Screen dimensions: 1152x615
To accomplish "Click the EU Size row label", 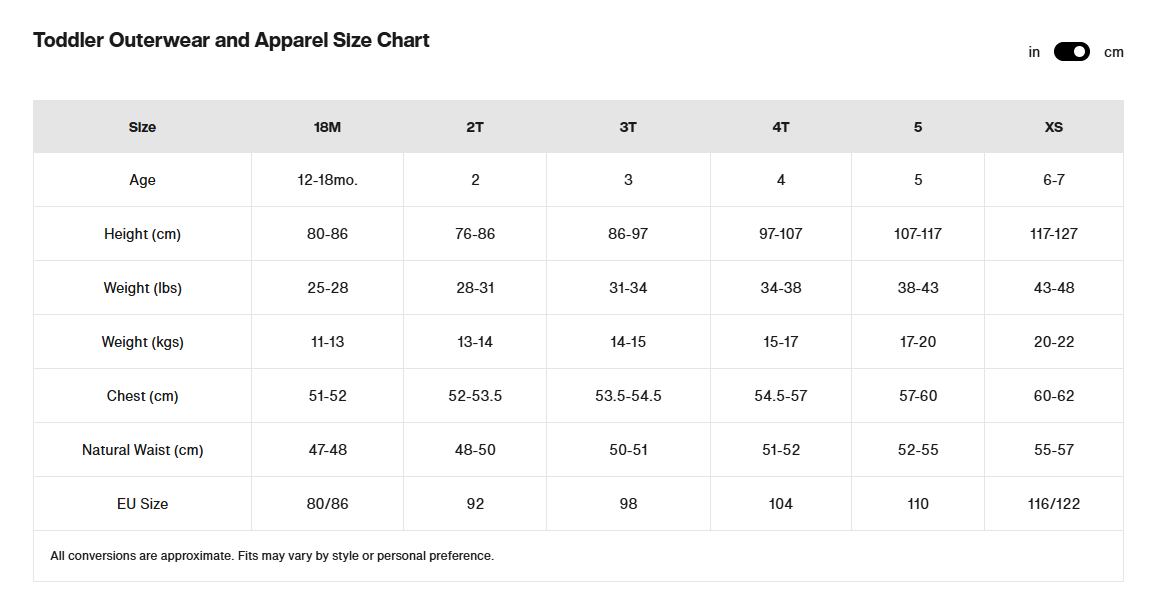I will [x=142, y=504].
